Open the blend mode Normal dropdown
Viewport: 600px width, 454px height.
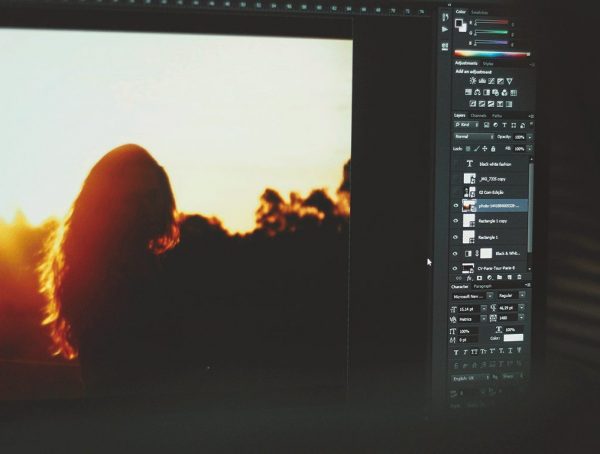tap(473, 137)
